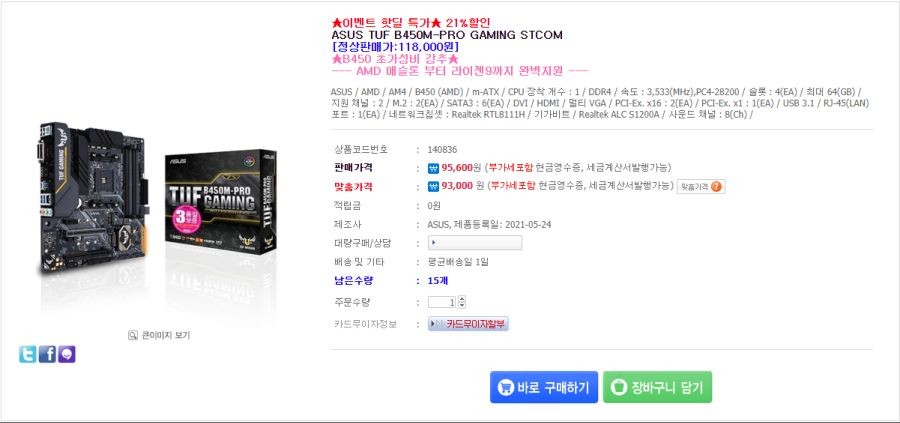Click the magnifier icon beside 큰이미지 보기
This screenshot has height=423, width=900.
tap(133, 335)
